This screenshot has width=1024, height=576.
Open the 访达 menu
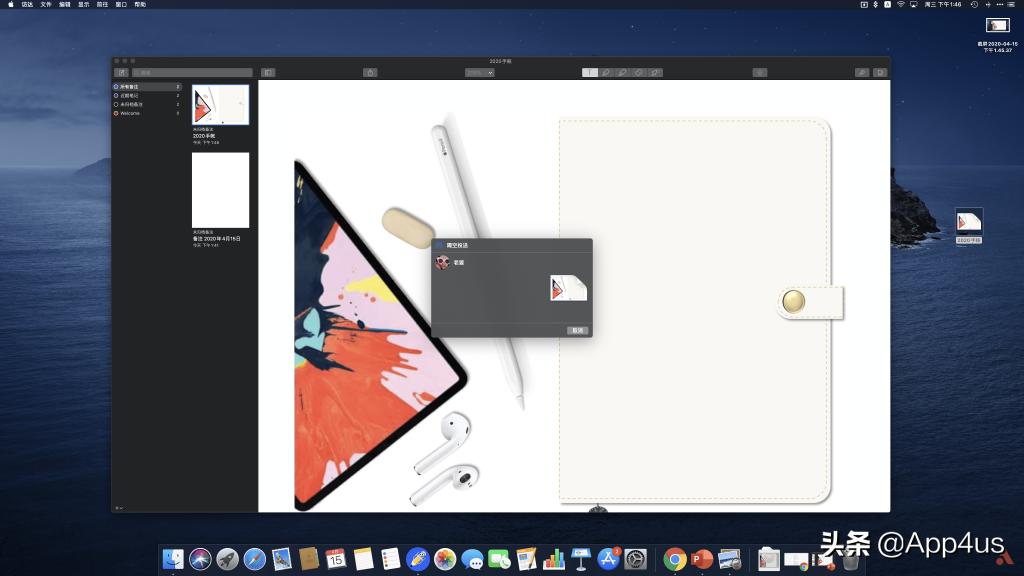[27, 5]
